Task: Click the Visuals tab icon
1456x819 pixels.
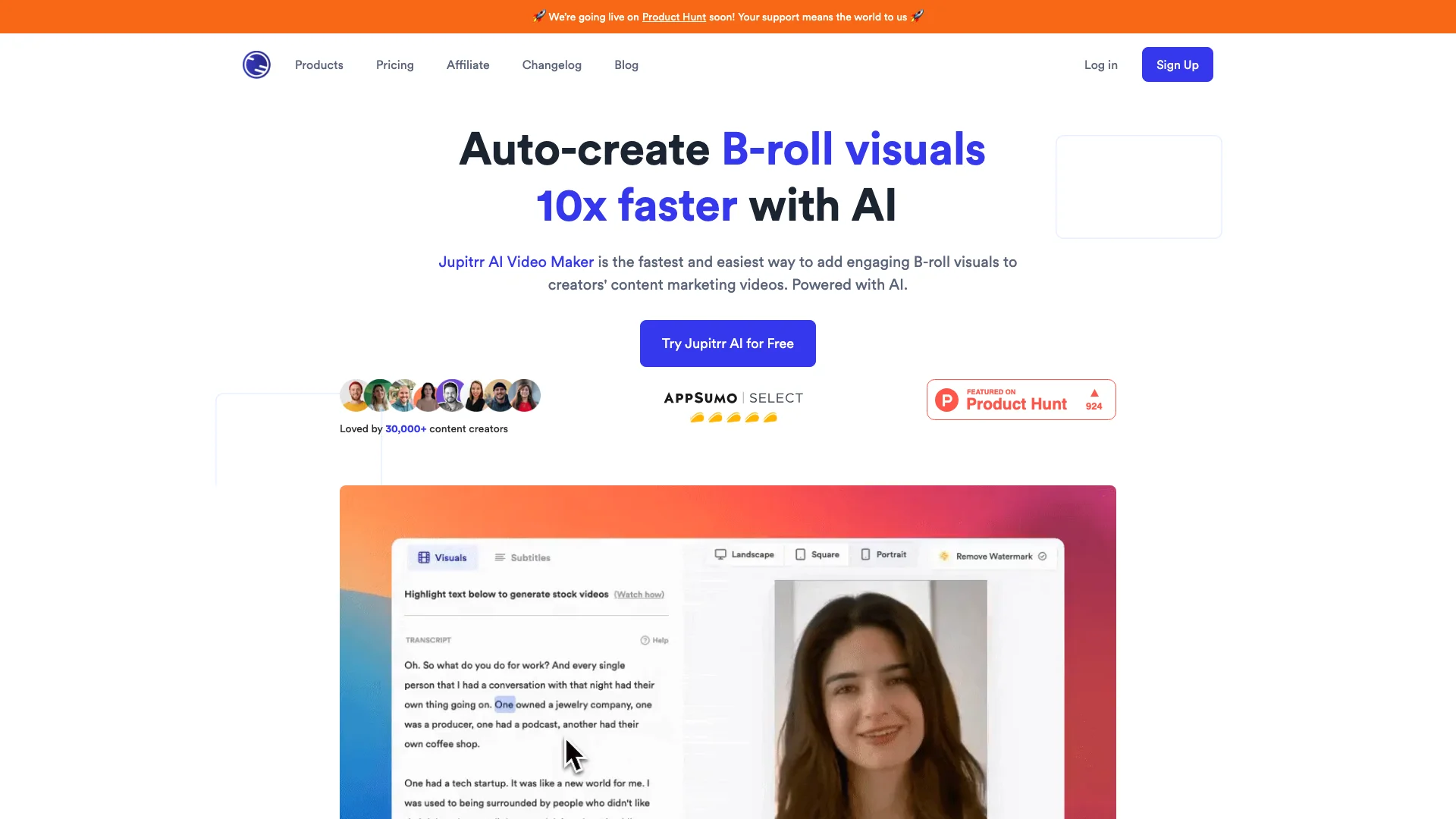Action: pos(423,557)
